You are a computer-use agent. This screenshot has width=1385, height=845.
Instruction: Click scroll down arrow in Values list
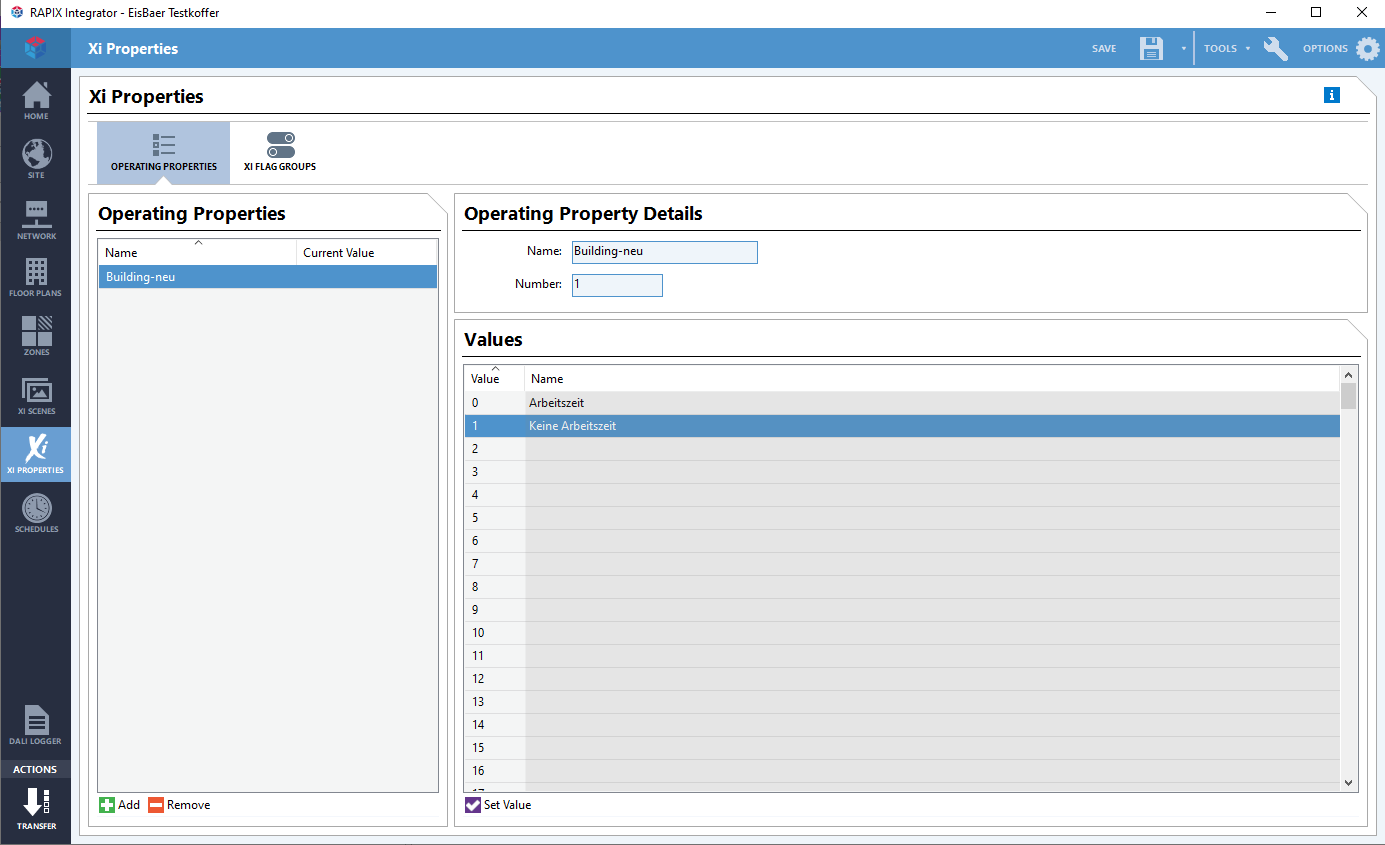point(1348,783)
